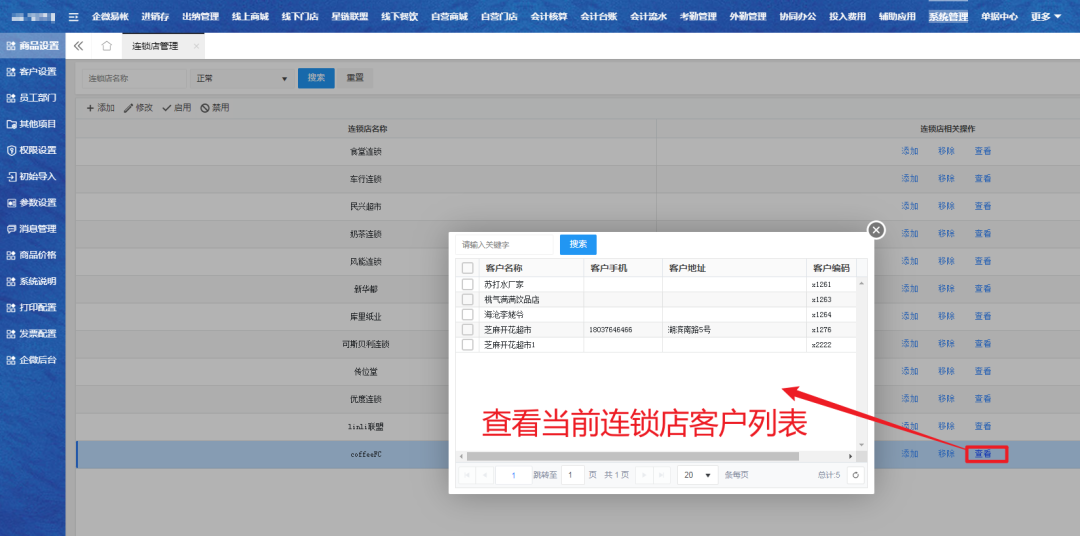Expand the 更多 menu in top bar
Viewport: 1080px width, 536px height.
coord(1046,17)
